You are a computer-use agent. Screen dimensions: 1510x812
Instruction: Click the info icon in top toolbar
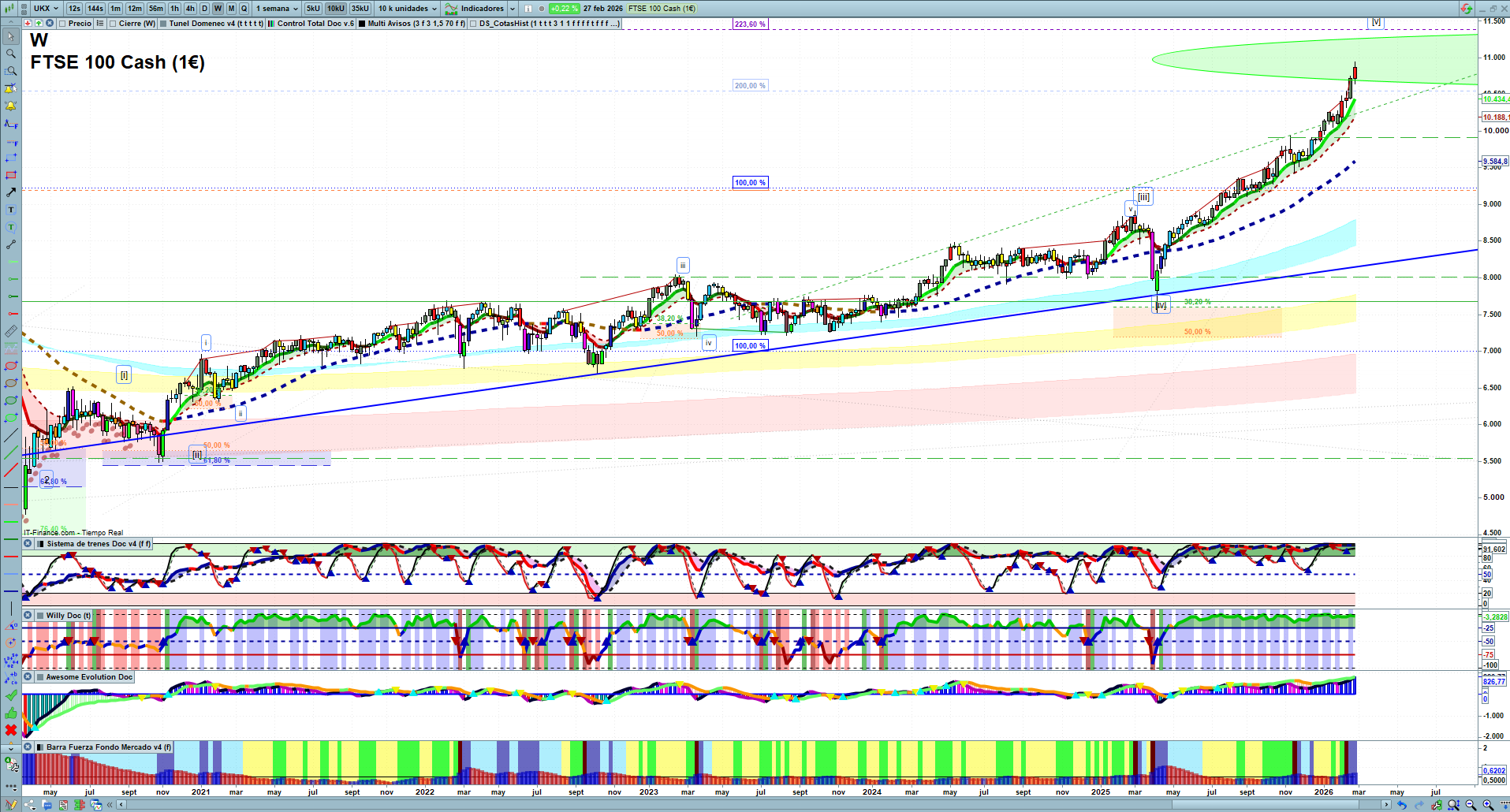[528, 9]
